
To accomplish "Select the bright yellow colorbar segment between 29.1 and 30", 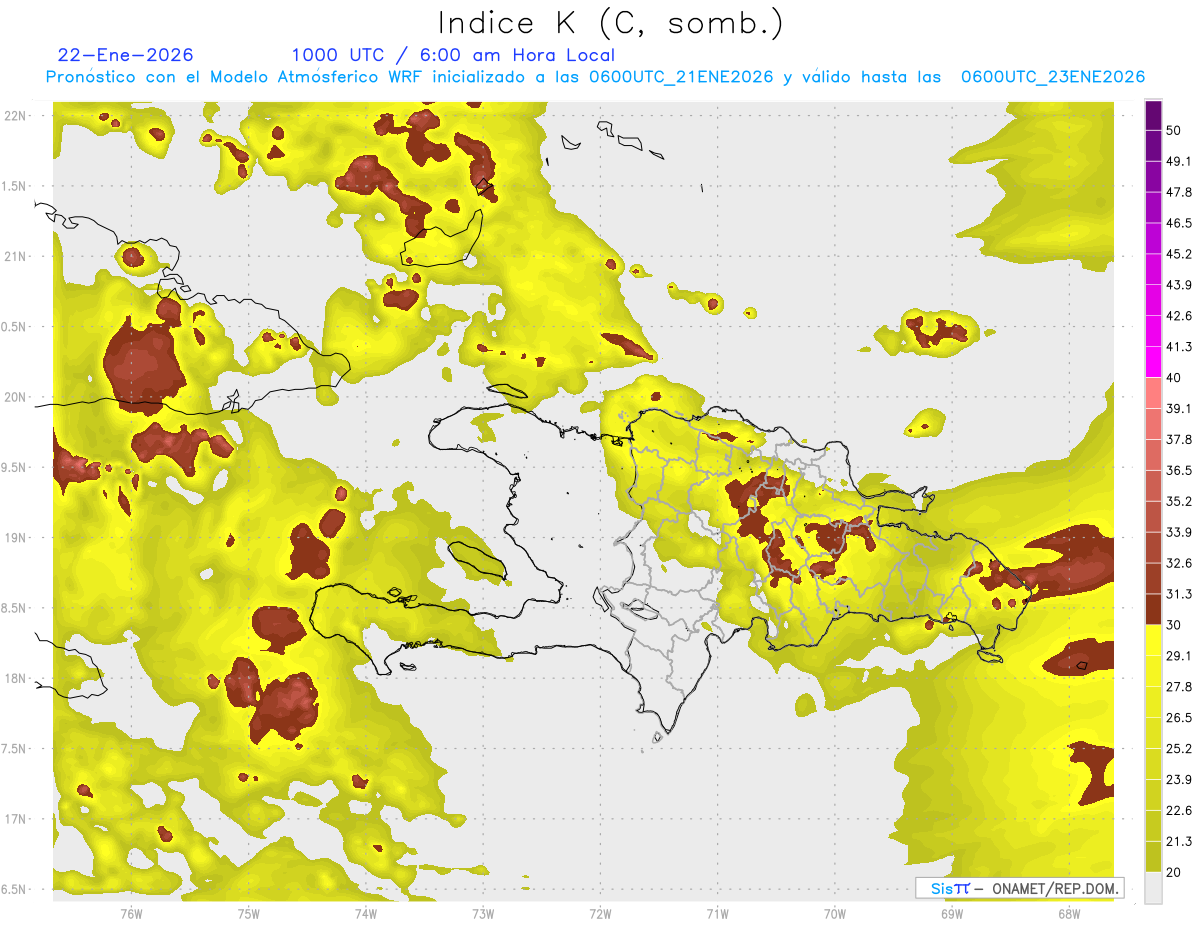I will tap(1153, 640).
